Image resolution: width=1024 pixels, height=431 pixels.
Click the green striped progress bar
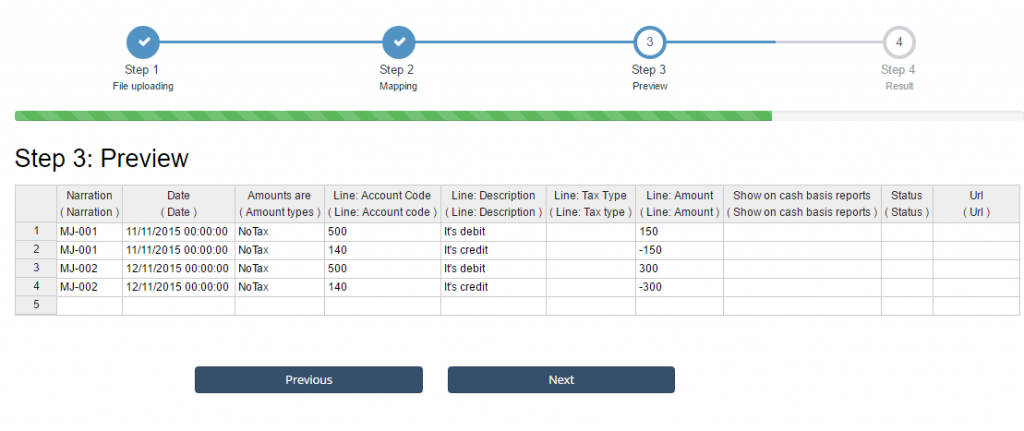(x=393, y=116)
